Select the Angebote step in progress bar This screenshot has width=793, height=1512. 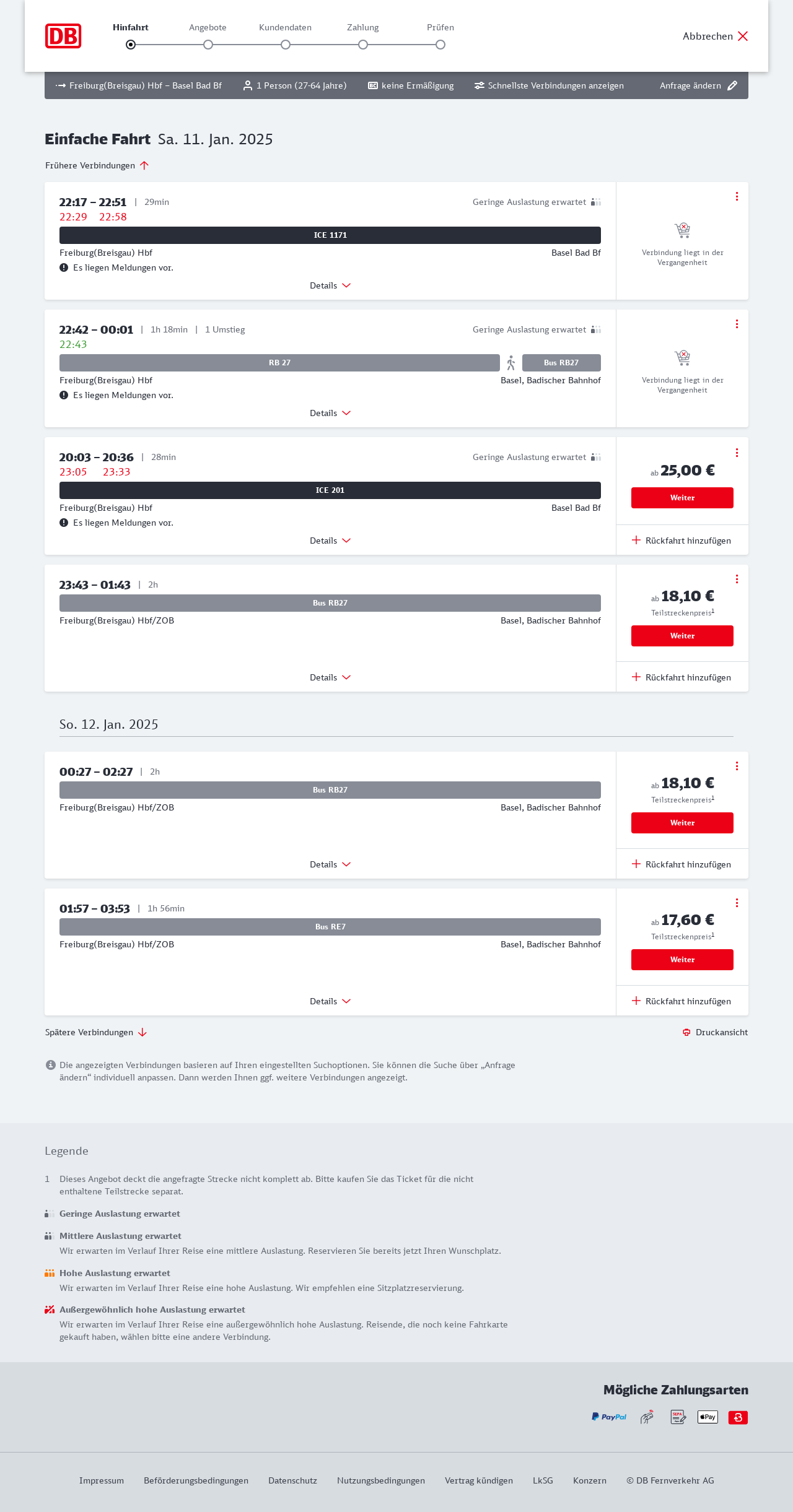click(x=208, y=44)
